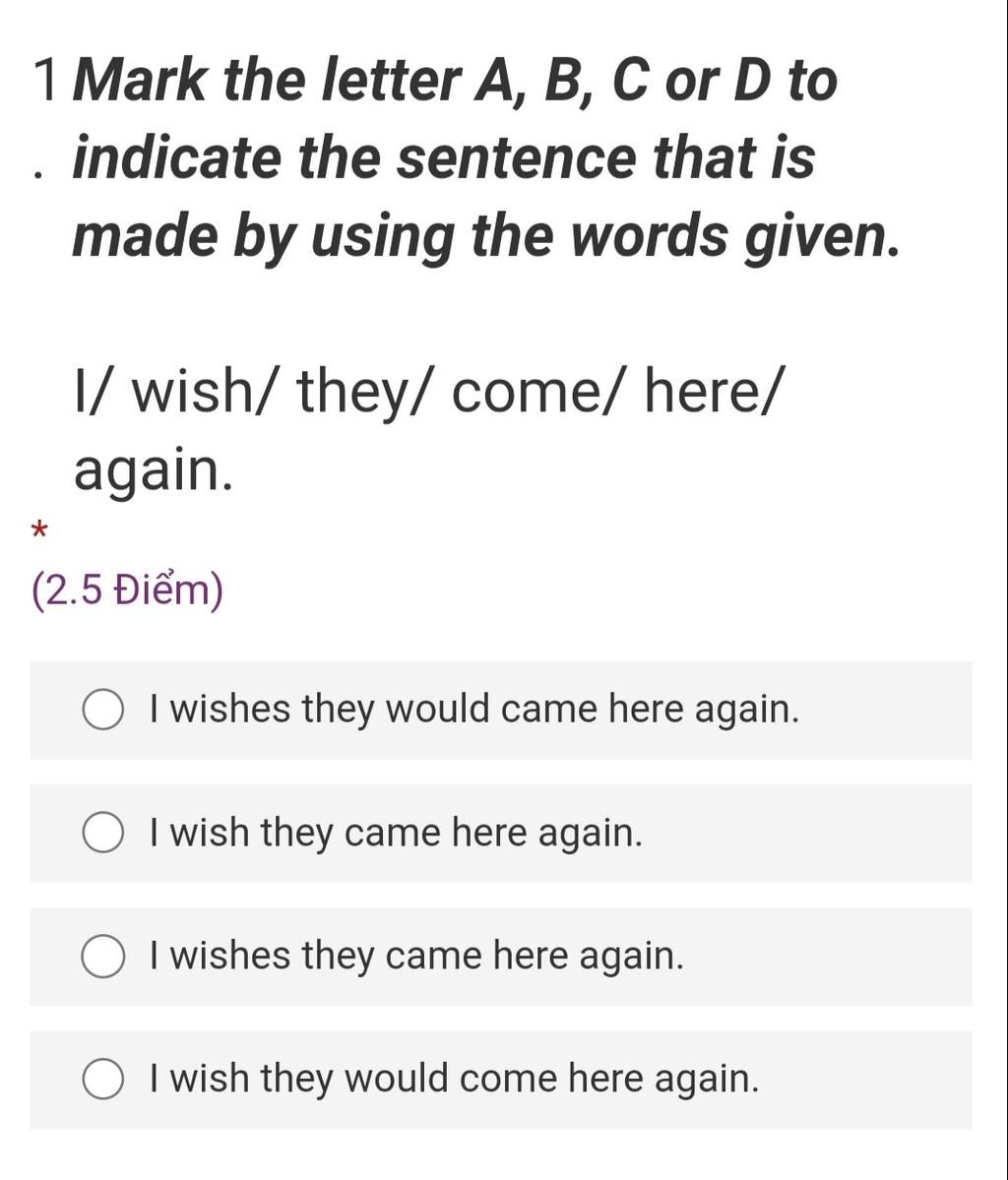Select radio button for "I wishes they would came here again."

pyautogui.click(x=102, y=710)
